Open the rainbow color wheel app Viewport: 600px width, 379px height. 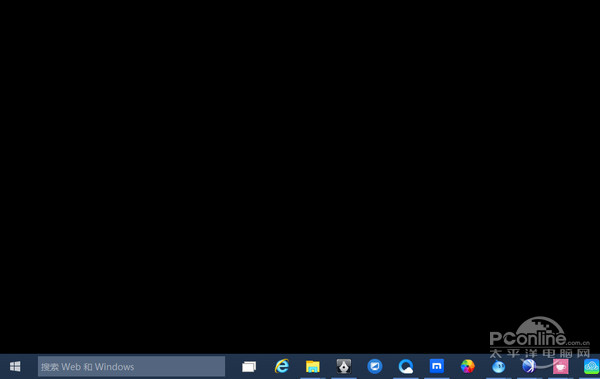coord(468,366)
